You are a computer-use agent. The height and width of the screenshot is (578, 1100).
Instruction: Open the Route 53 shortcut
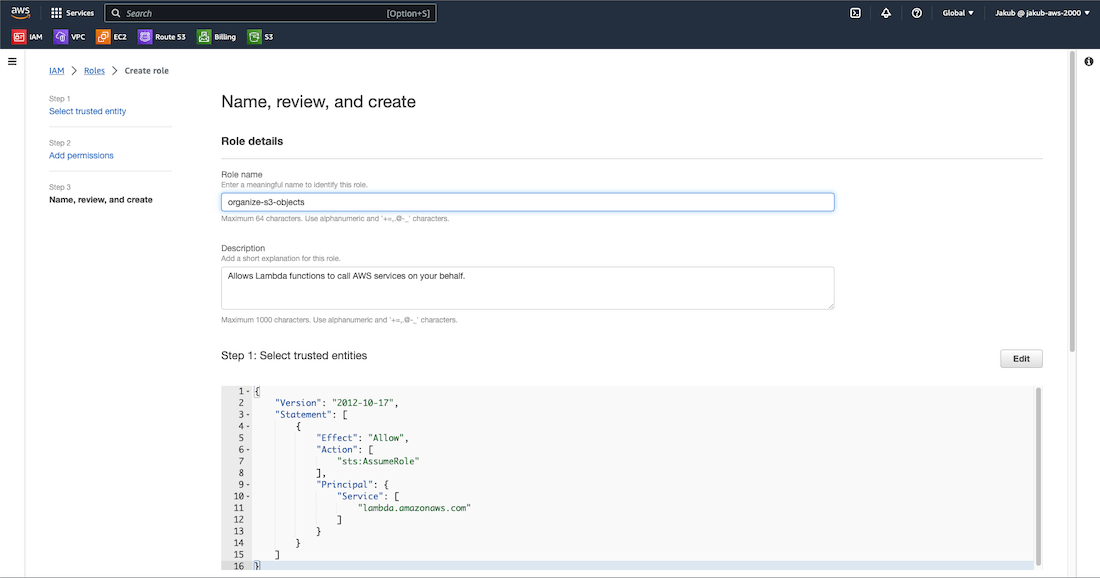tap(162, 37)
